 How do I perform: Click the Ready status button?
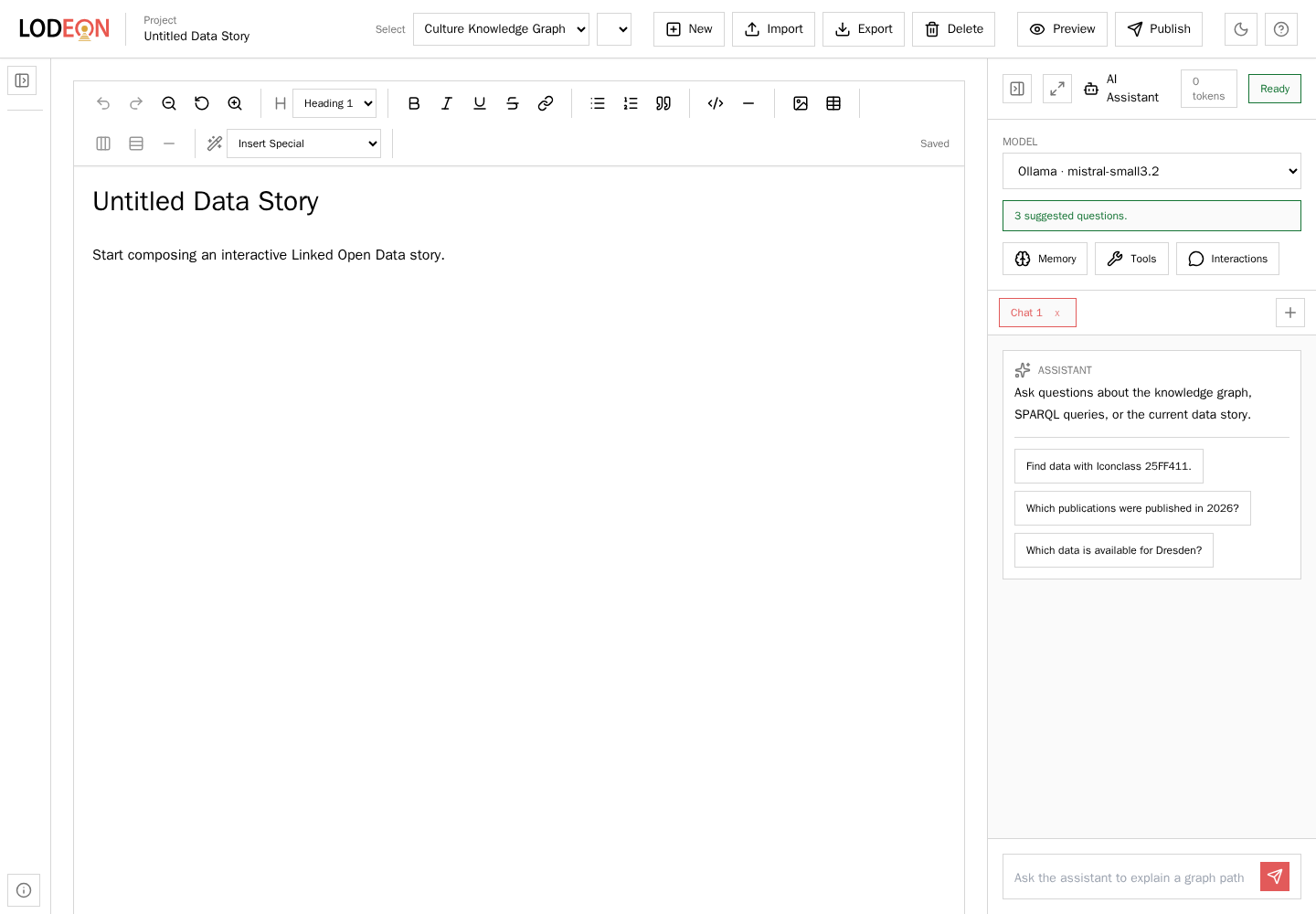click(1275, 89)
